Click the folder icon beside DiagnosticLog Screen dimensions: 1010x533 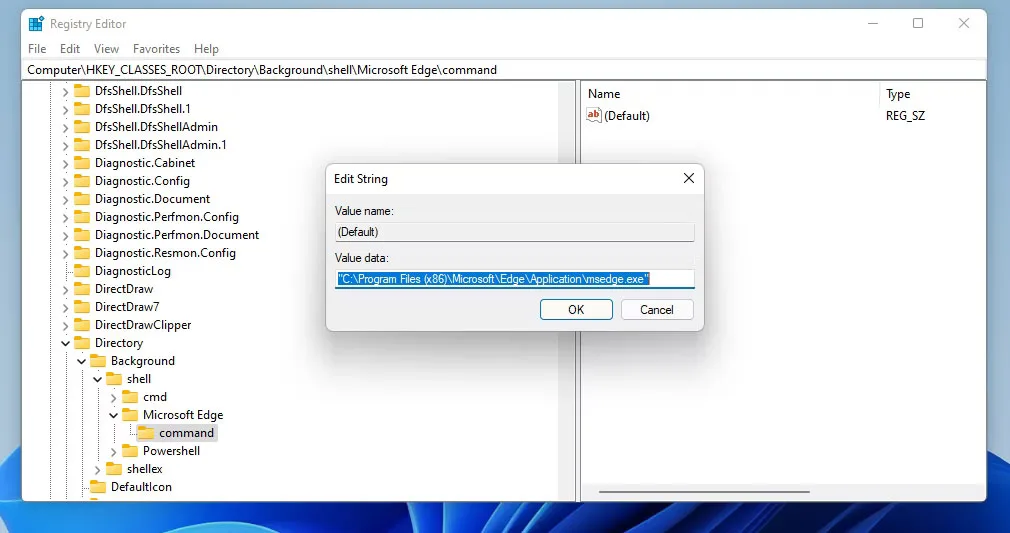click(82, 271)
